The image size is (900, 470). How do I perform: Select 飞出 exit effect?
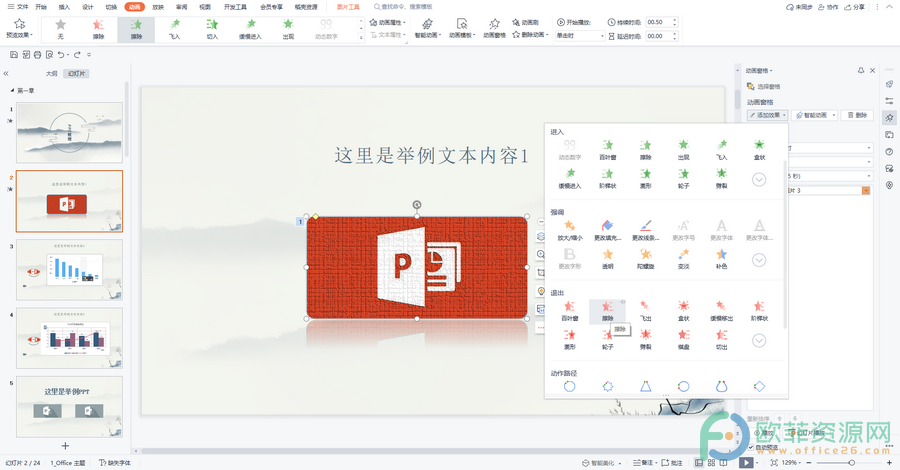(x=645, y=310)
